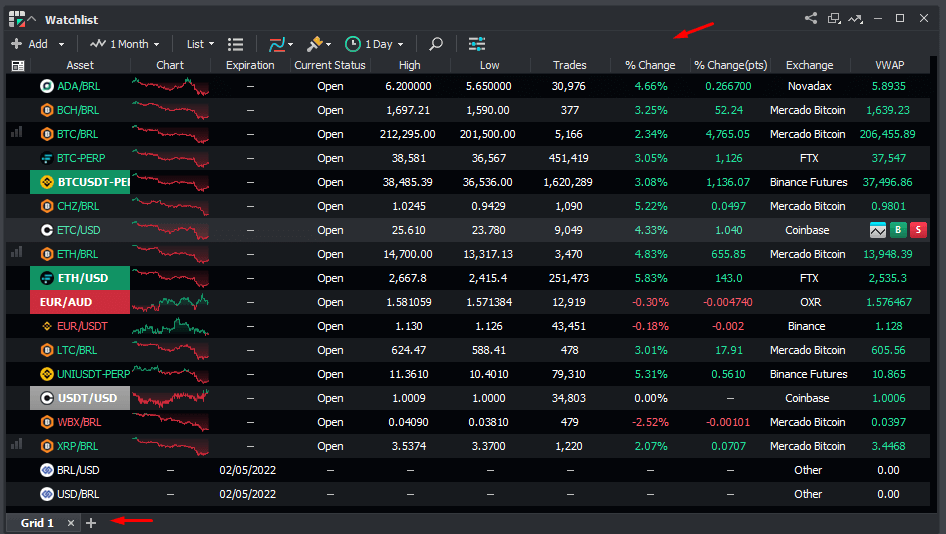Open the USDT/USD mini chart

170,398
